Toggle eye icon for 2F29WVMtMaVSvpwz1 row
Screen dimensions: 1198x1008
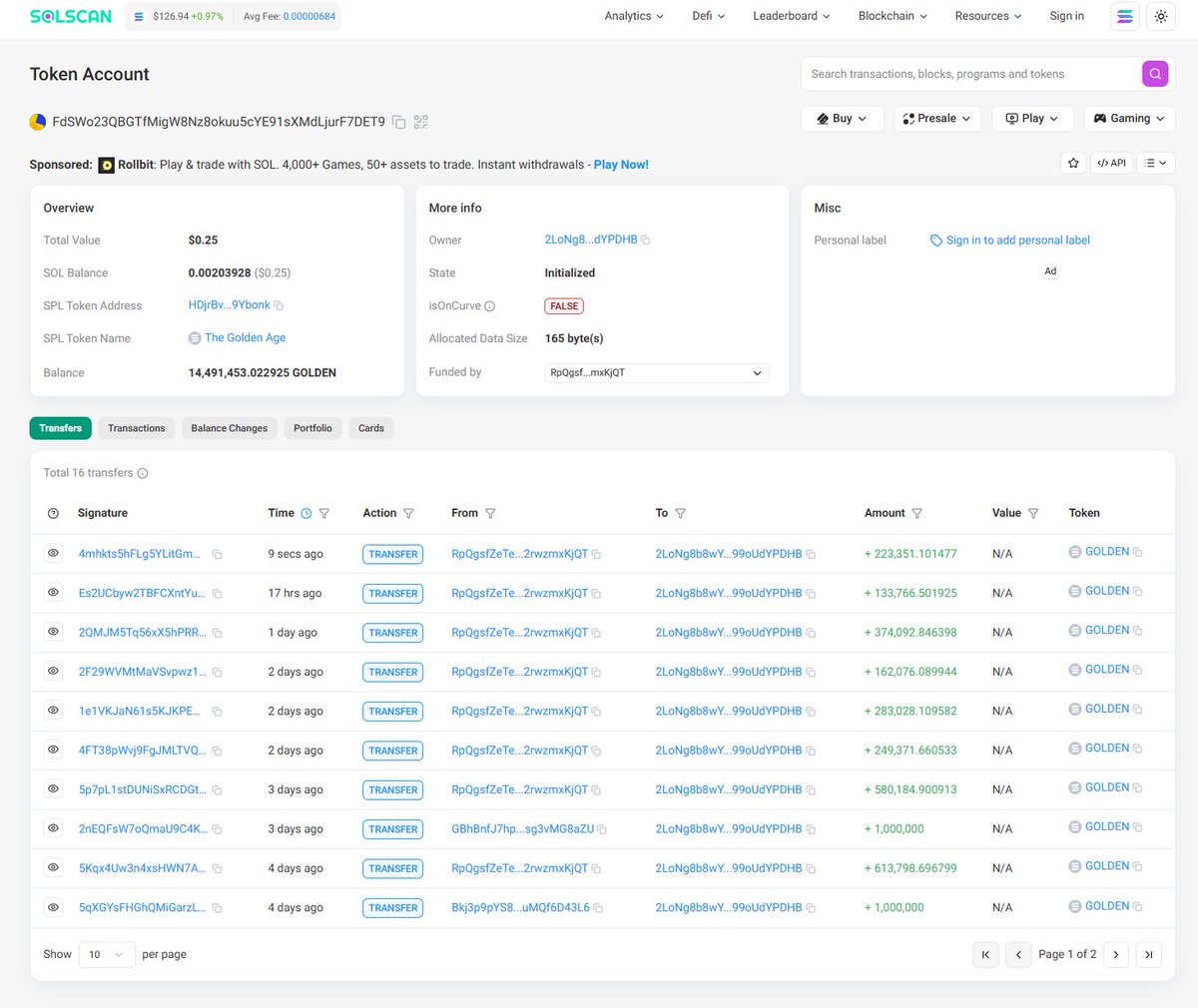[53, 671]
